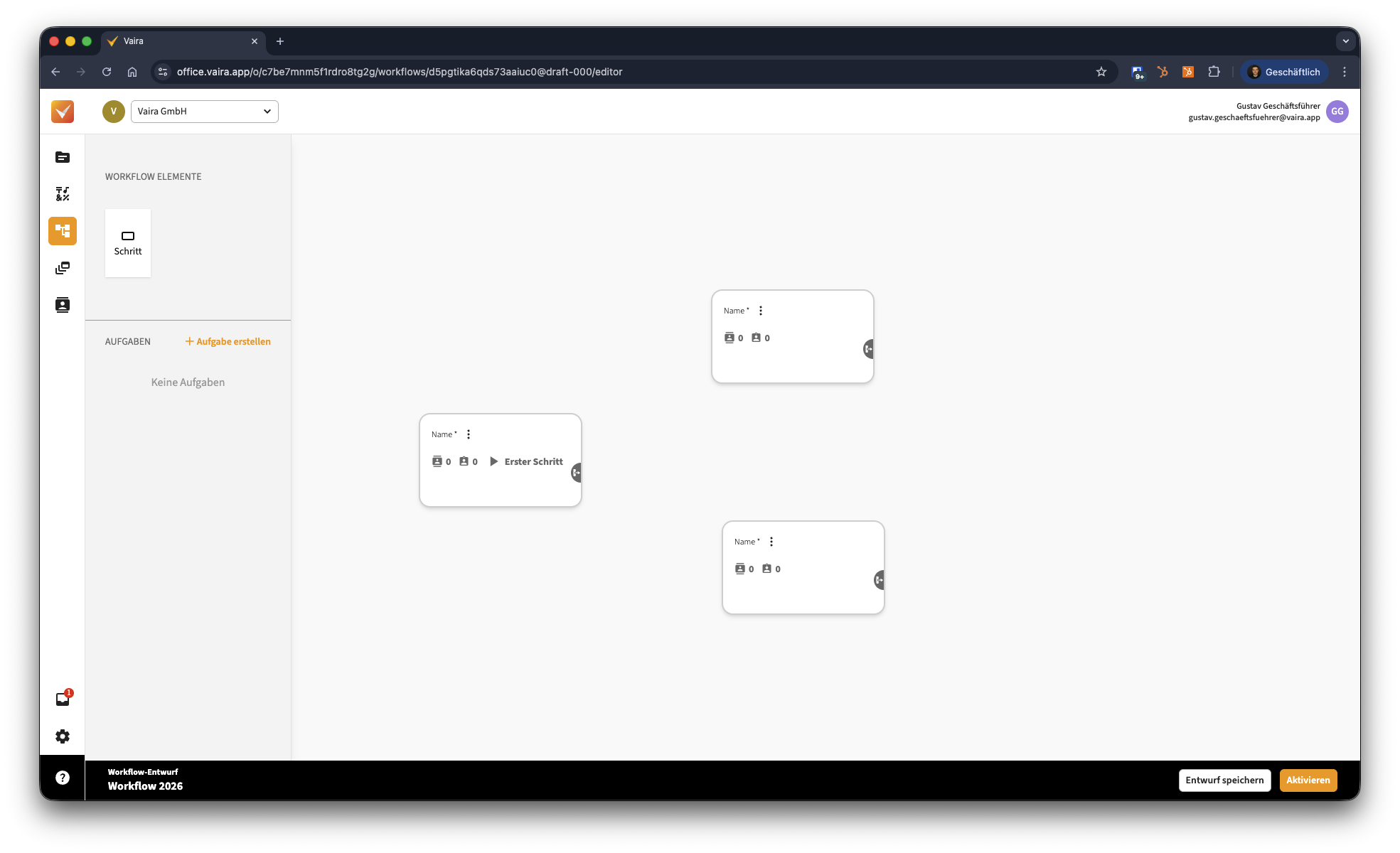This screenshot has width=1400, height=853.
Task: Click Aufgabe erstellen link
Action: pyautogui.click(x=228, y=342)
